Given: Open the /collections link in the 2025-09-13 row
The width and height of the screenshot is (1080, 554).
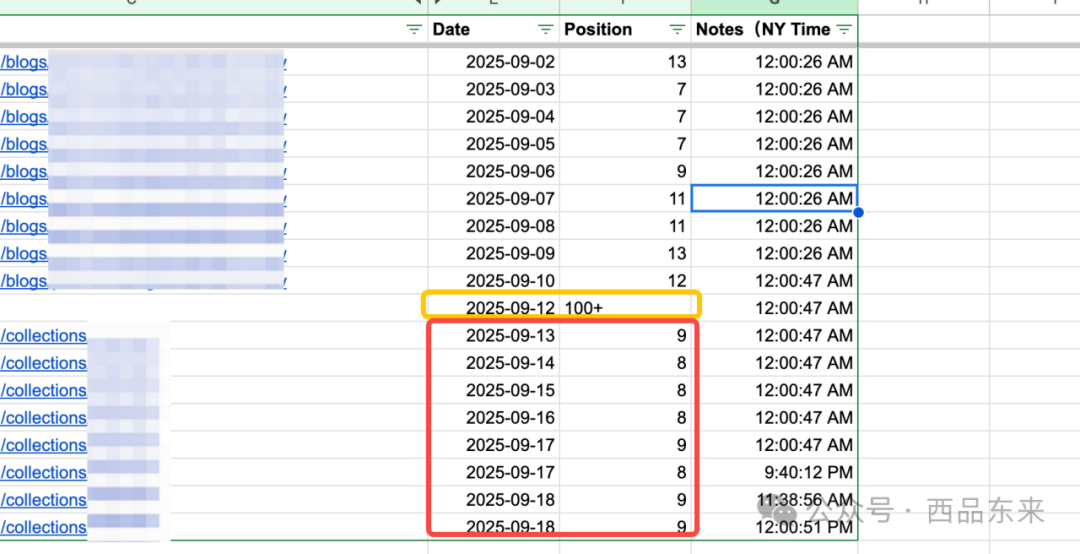Looking at the screenshot, I should tap(44, 336).
